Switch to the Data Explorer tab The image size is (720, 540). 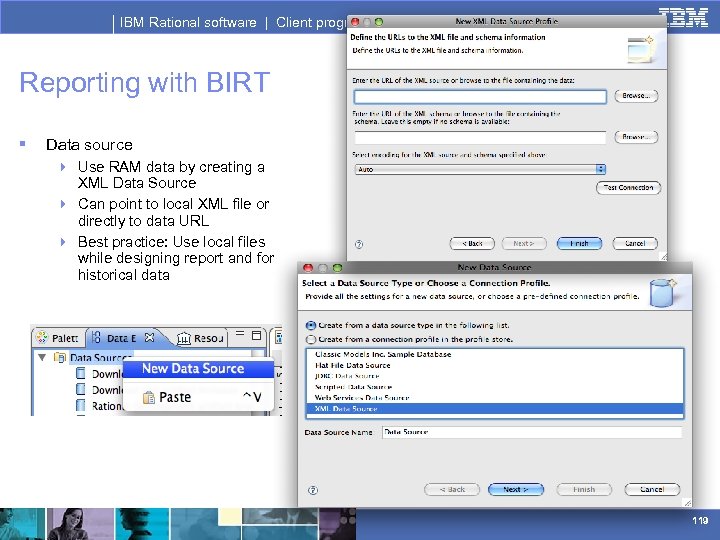click(122, 338)
